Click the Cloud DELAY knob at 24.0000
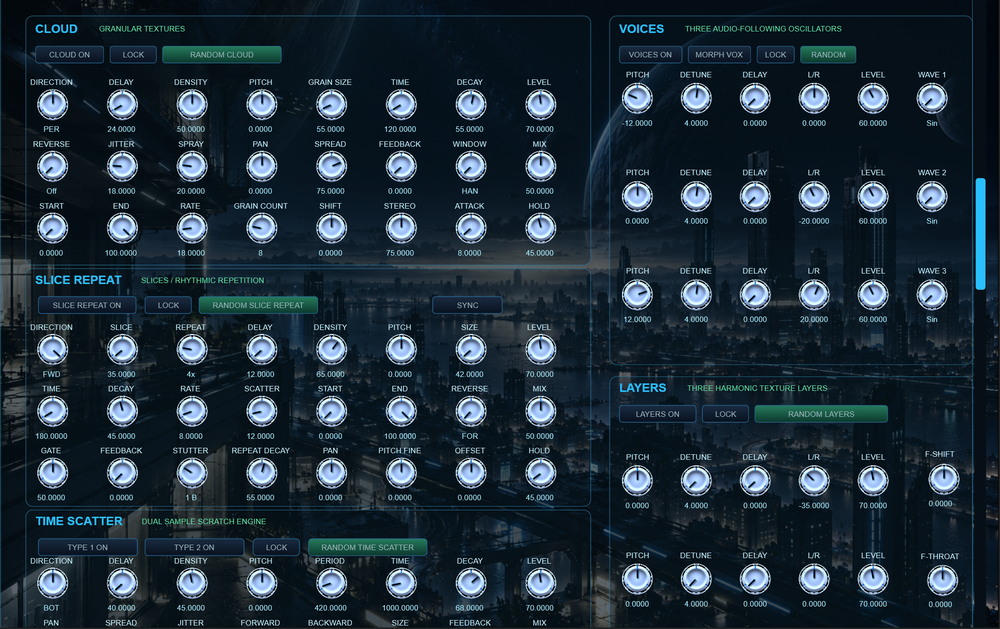Screen dimensions: 1000x629 pyautogui.click(x=122, y=105)
